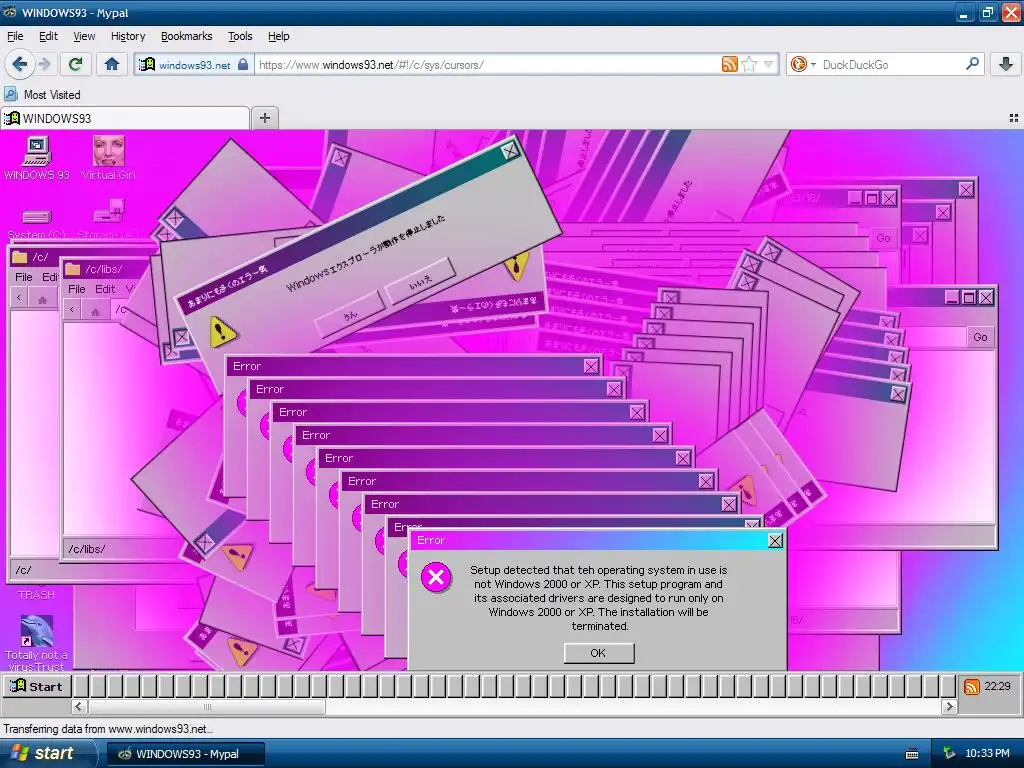This screenshot has width=1024, height=768.
Task: Open the Virtual Girl desktop icon
Action: (x=108, y=157)
